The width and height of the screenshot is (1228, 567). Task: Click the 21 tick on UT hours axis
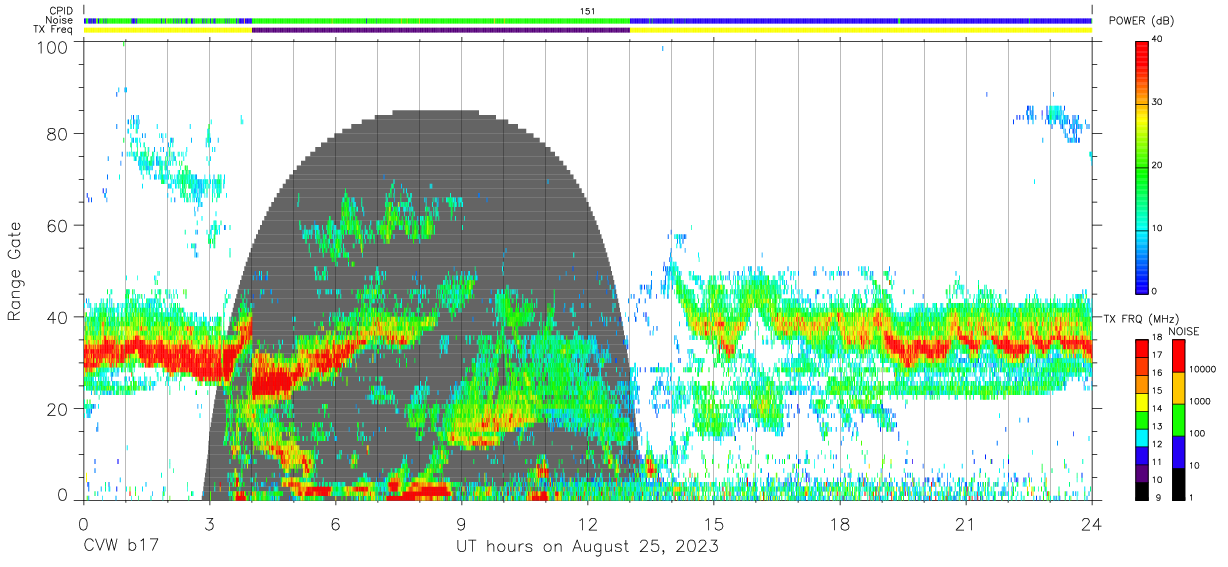coord(965,524)
